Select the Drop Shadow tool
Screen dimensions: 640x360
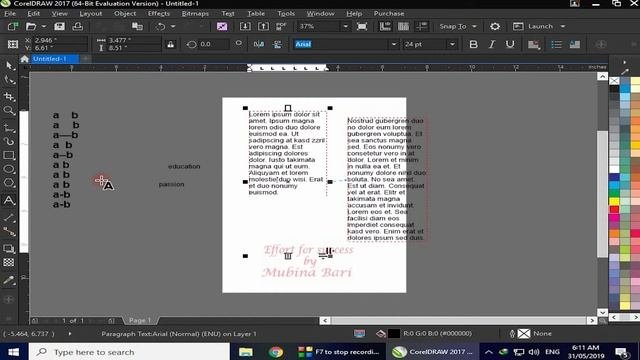(x=9, y=249)
